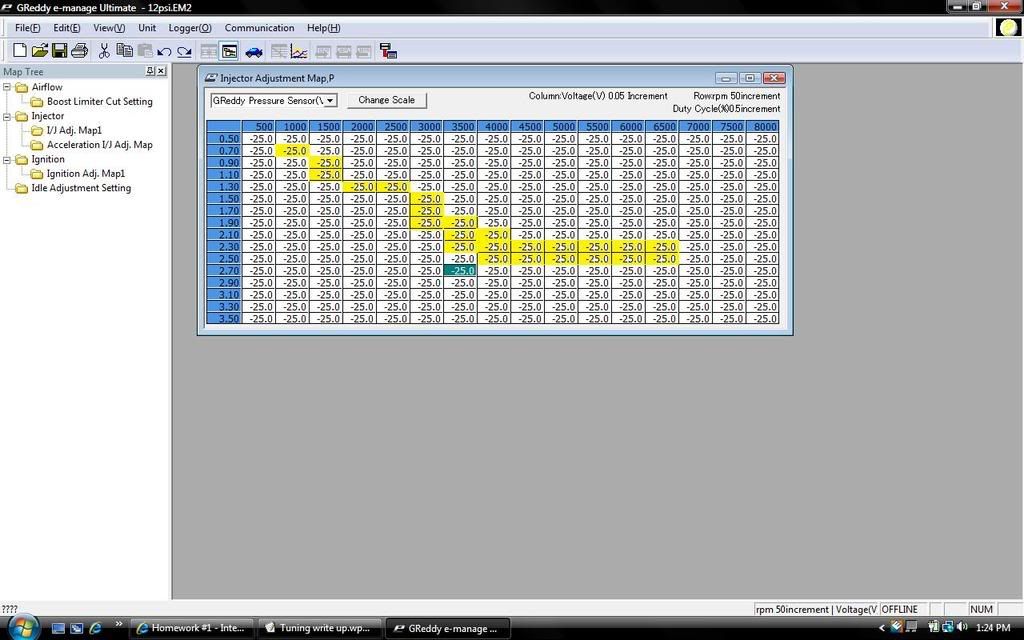Select Acceleration I/J Adj. Map in the tree
Image resolution: width=1024 pixels, height=640 pixels.
coord(99,144)
